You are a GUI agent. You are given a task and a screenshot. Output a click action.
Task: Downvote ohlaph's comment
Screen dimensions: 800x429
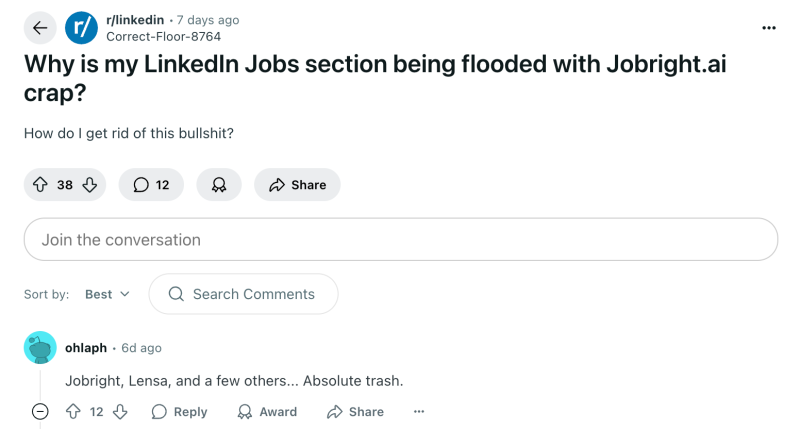pos(120,412)
